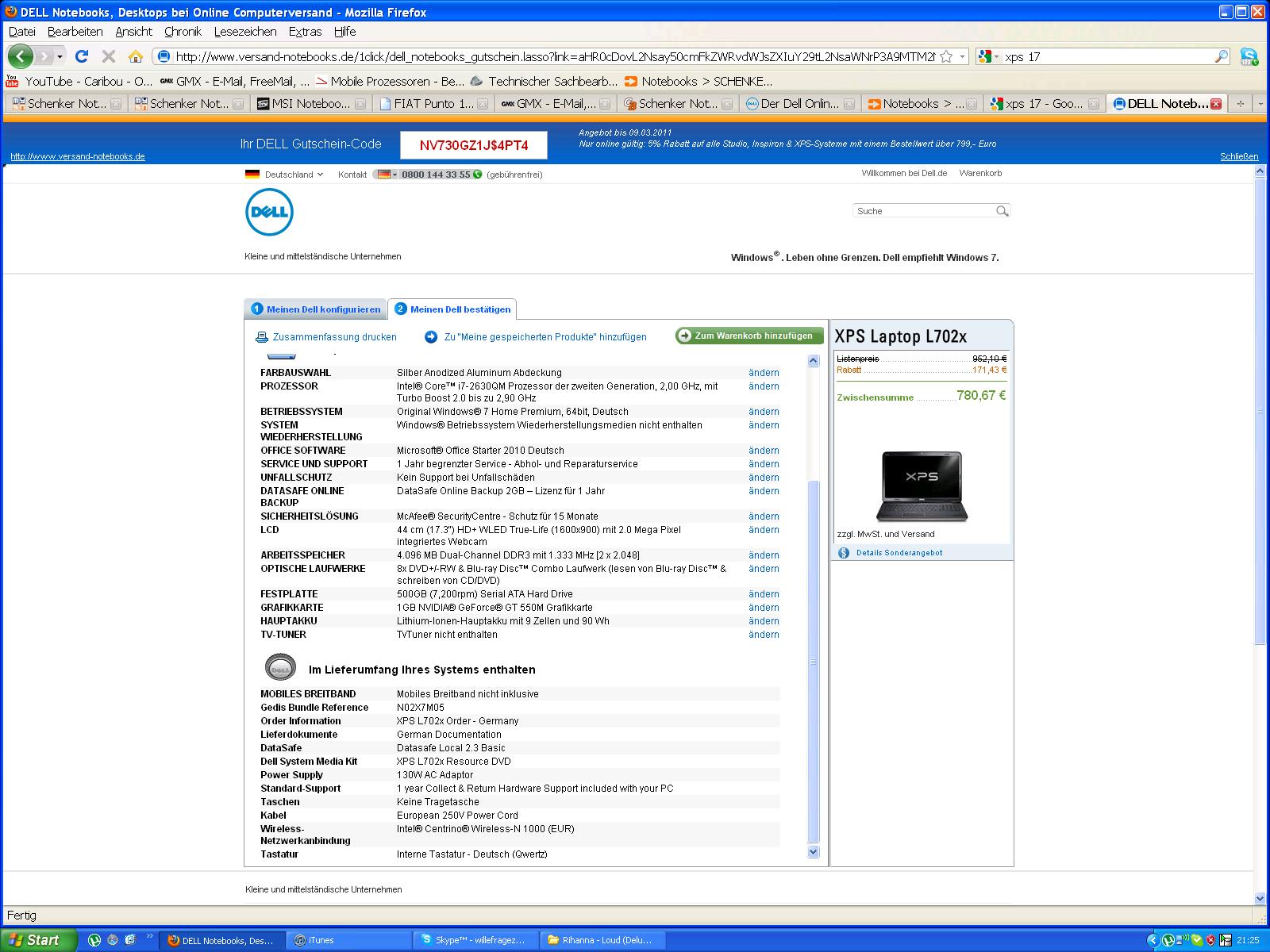This screenshot has width=1270, height=952.
Task: Click Schließen link in coupon banner
Action: click(x=1239, y=156)
